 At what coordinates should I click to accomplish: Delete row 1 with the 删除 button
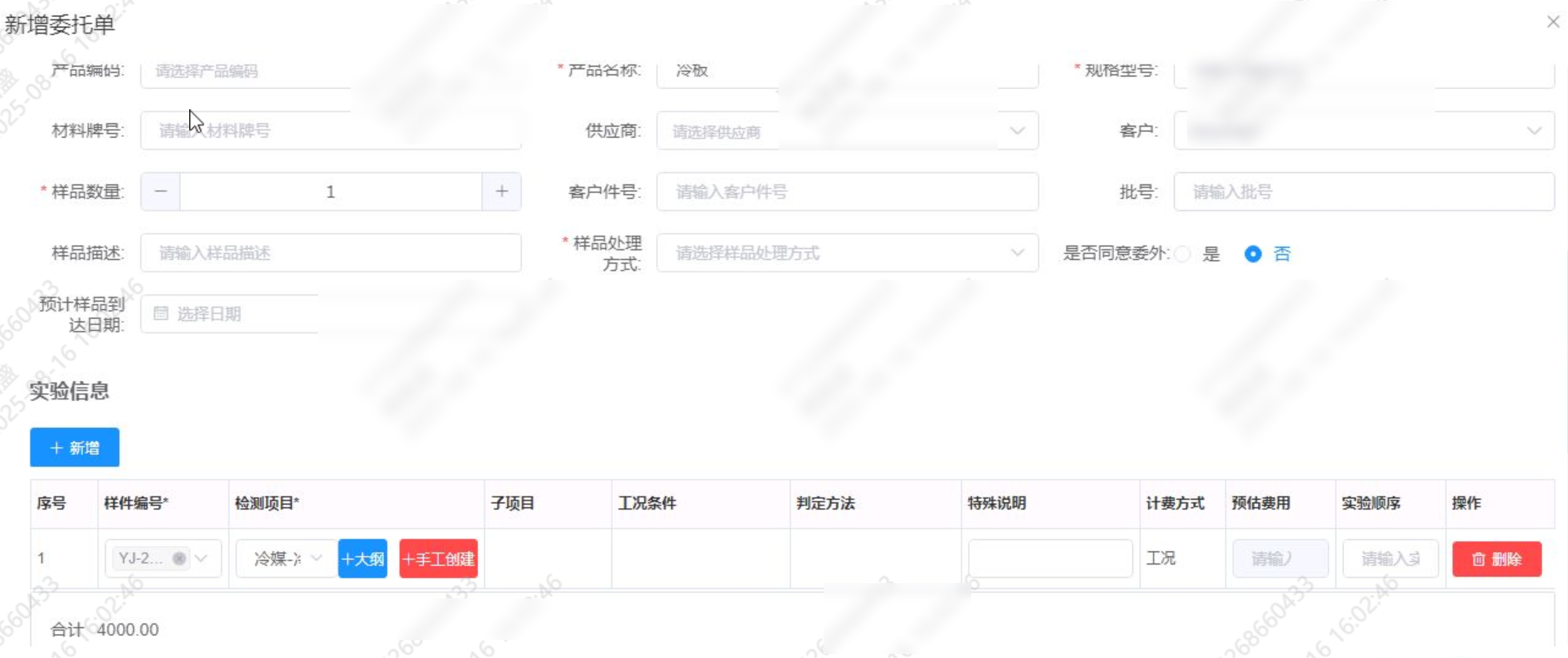coord(1497,559)
